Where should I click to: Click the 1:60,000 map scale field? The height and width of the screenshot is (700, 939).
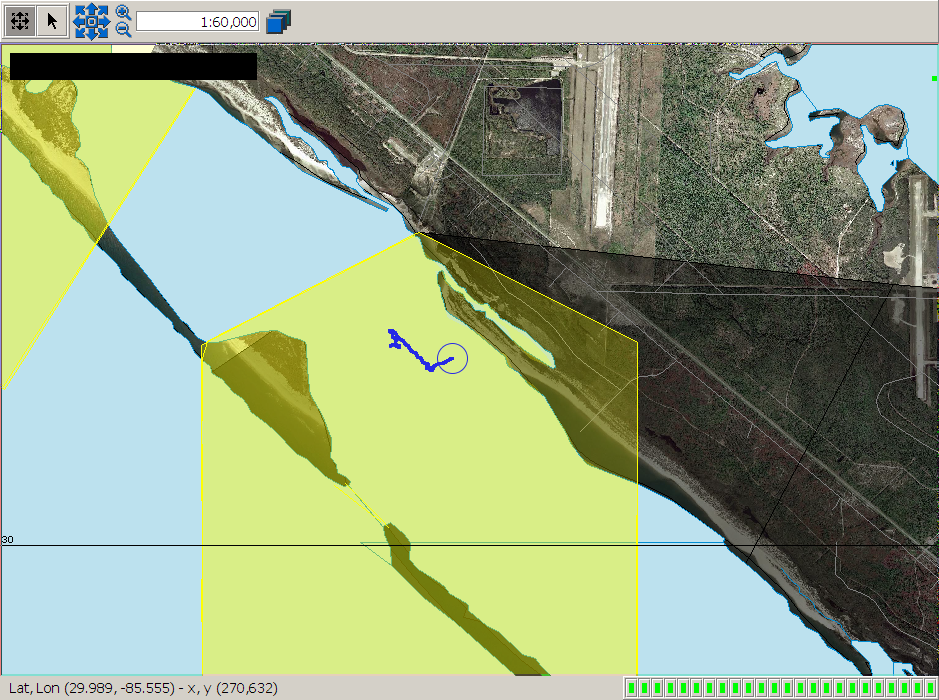point(198,21)
